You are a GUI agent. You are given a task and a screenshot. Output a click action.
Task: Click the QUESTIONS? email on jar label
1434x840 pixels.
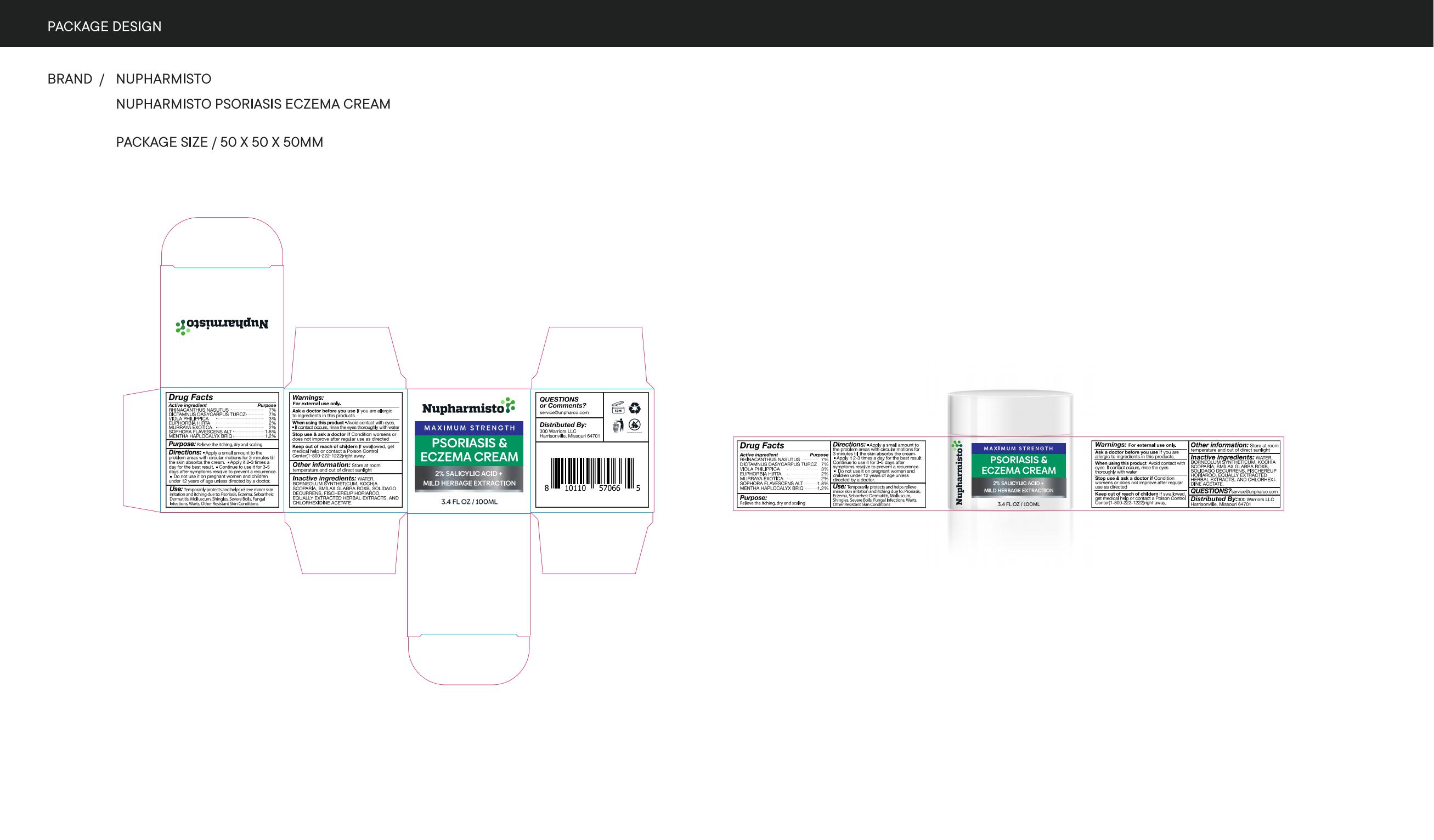tap(1254, 491)
